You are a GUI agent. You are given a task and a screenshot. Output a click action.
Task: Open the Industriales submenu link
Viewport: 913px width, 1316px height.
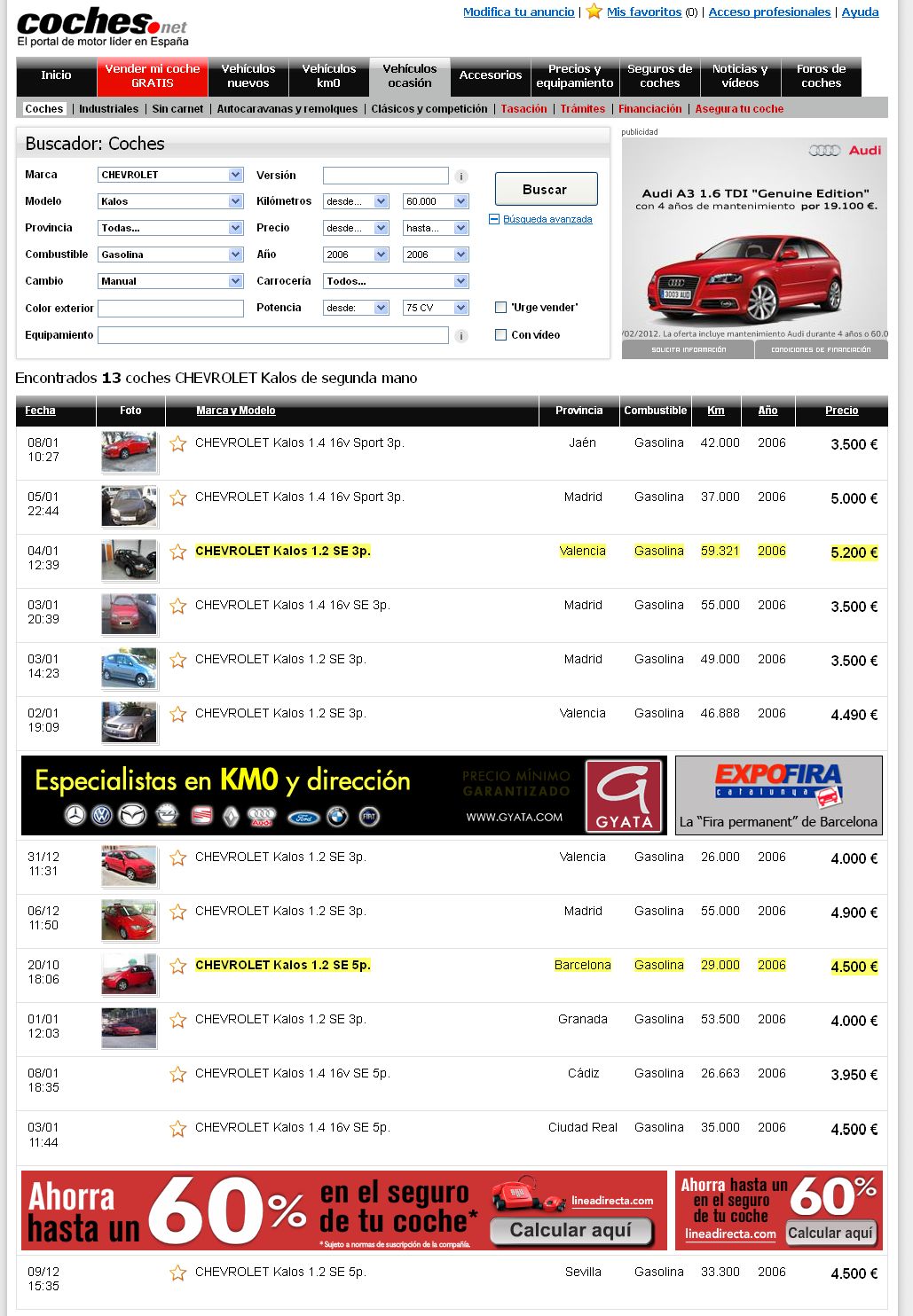coord(108,109)
